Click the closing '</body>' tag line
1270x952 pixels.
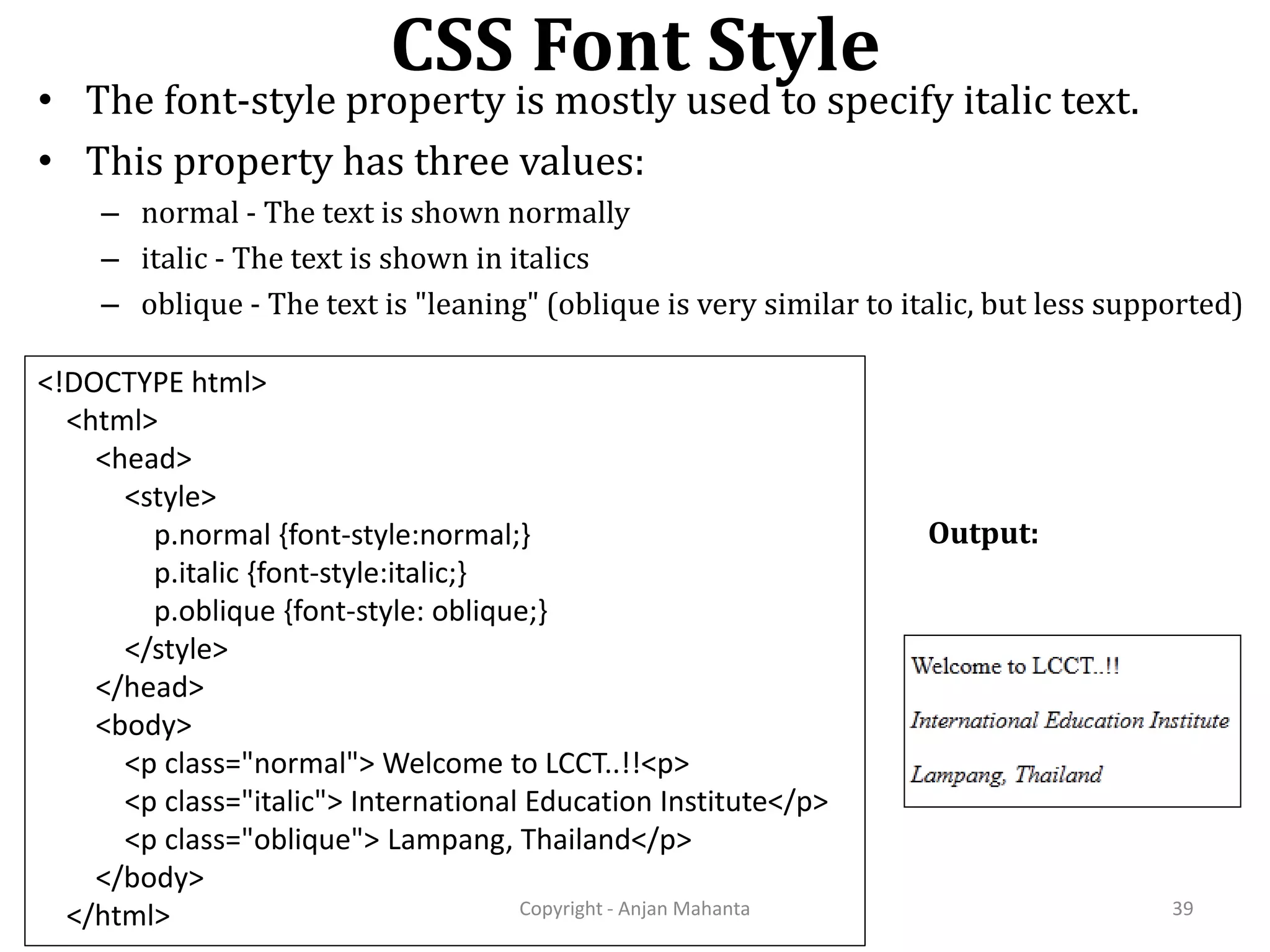click(150, 878)
